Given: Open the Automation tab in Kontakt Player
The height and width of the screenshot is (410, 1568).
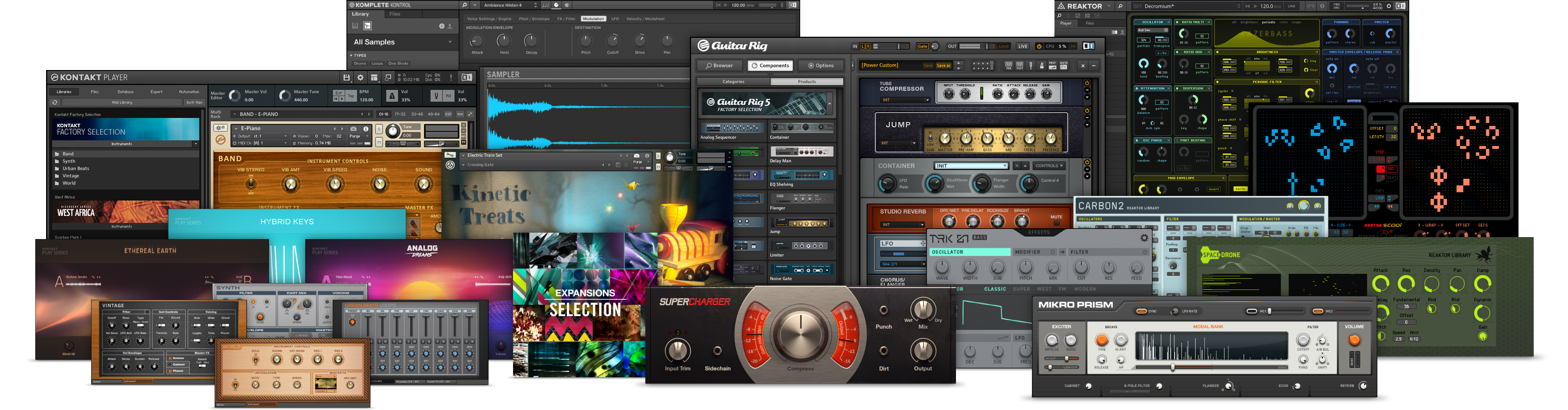Looking at the screenshot, I should [x=189, y=92].
